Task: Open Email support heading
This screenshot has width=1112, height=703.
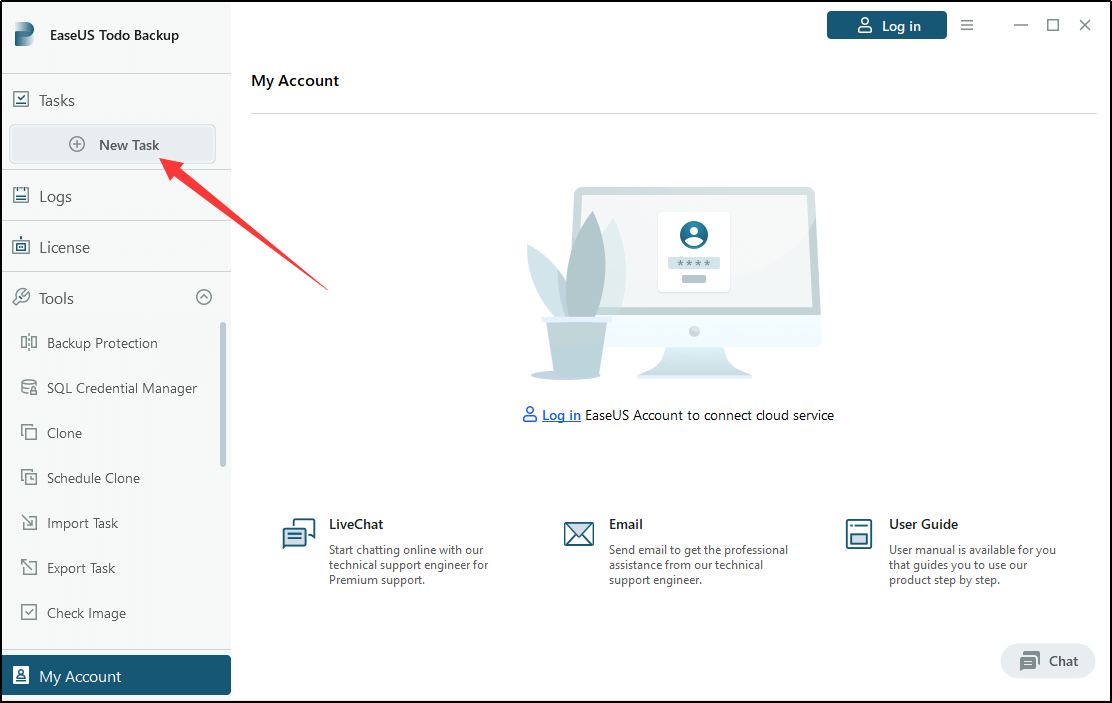Action: (626, 524)
